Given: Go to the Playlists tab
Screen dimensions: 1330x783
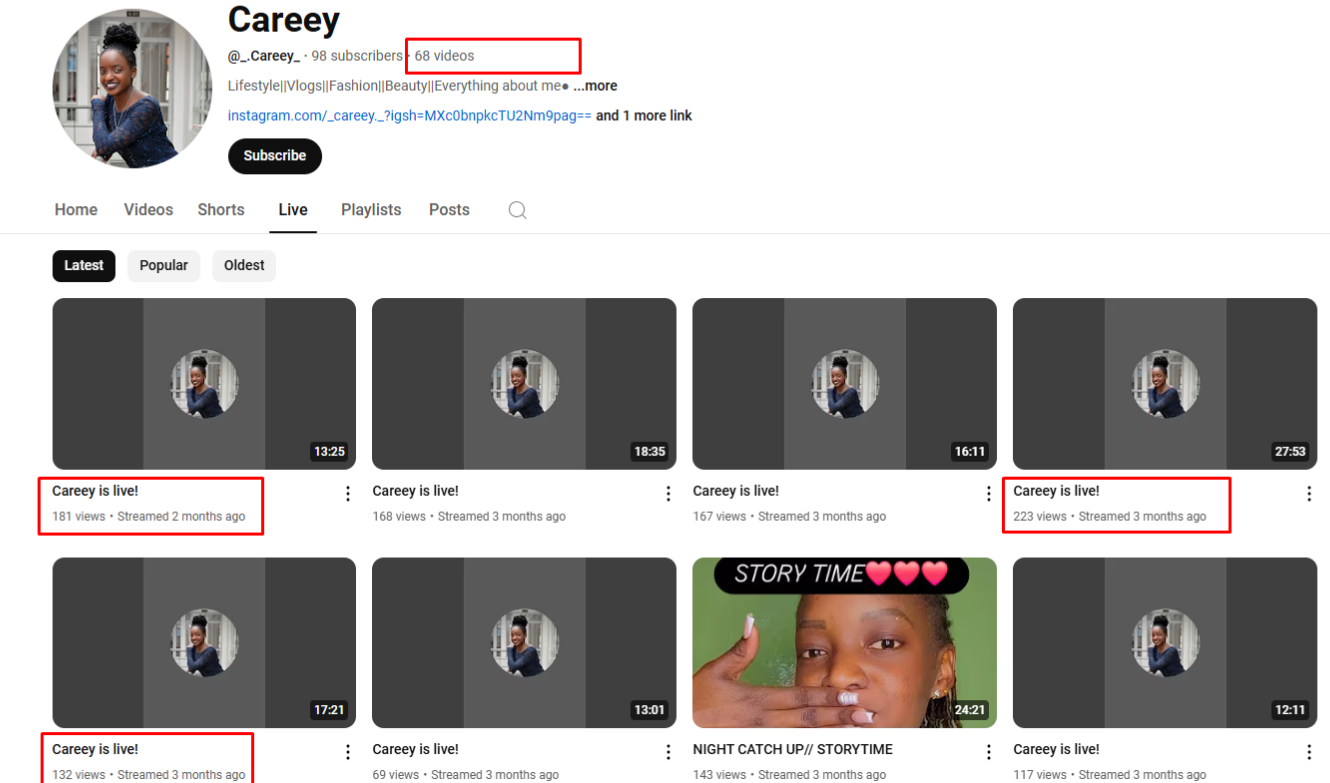Looking at the screenshot, I should 371,210.
